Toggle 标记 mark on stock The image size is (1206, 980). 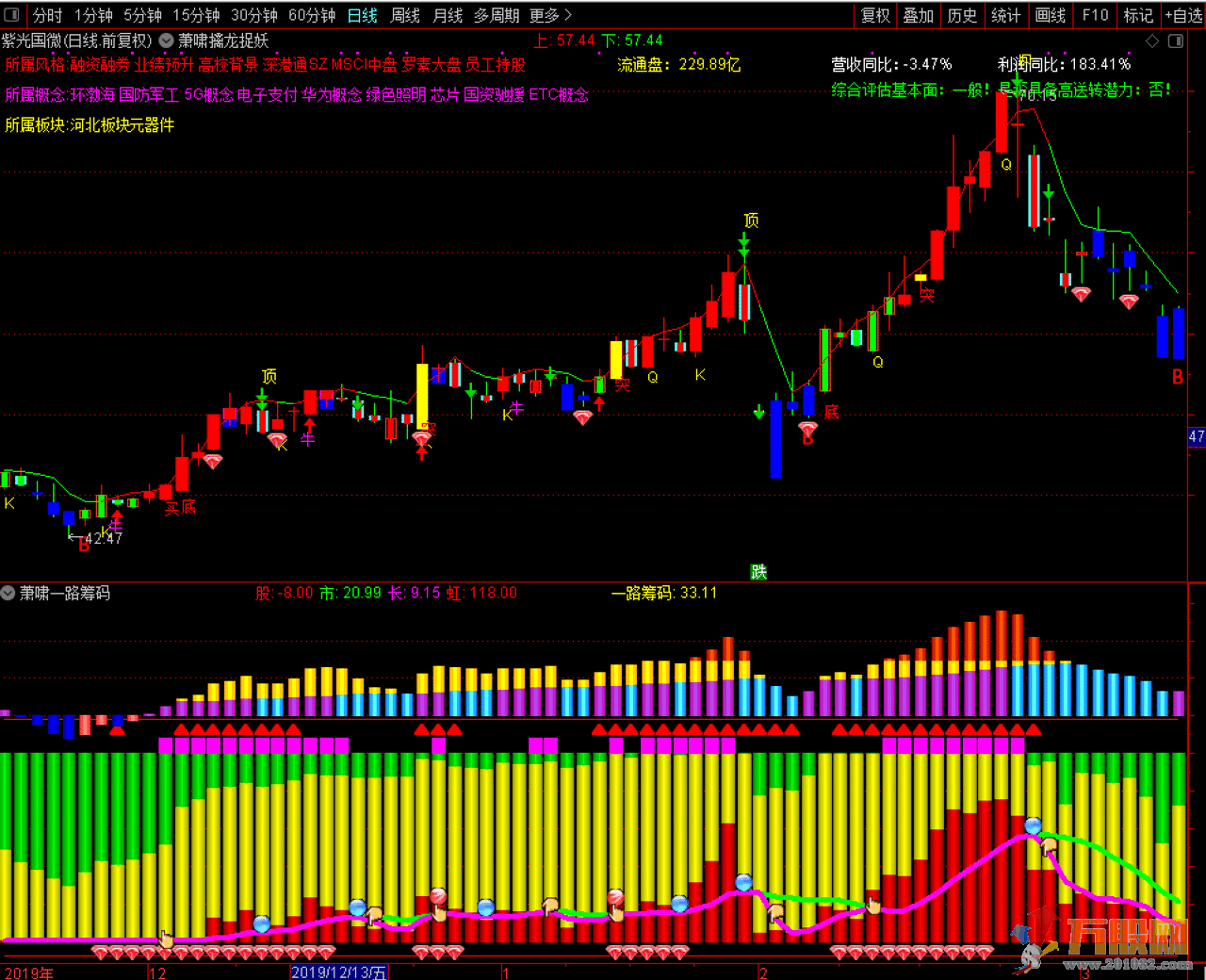tap(1138, 15)
